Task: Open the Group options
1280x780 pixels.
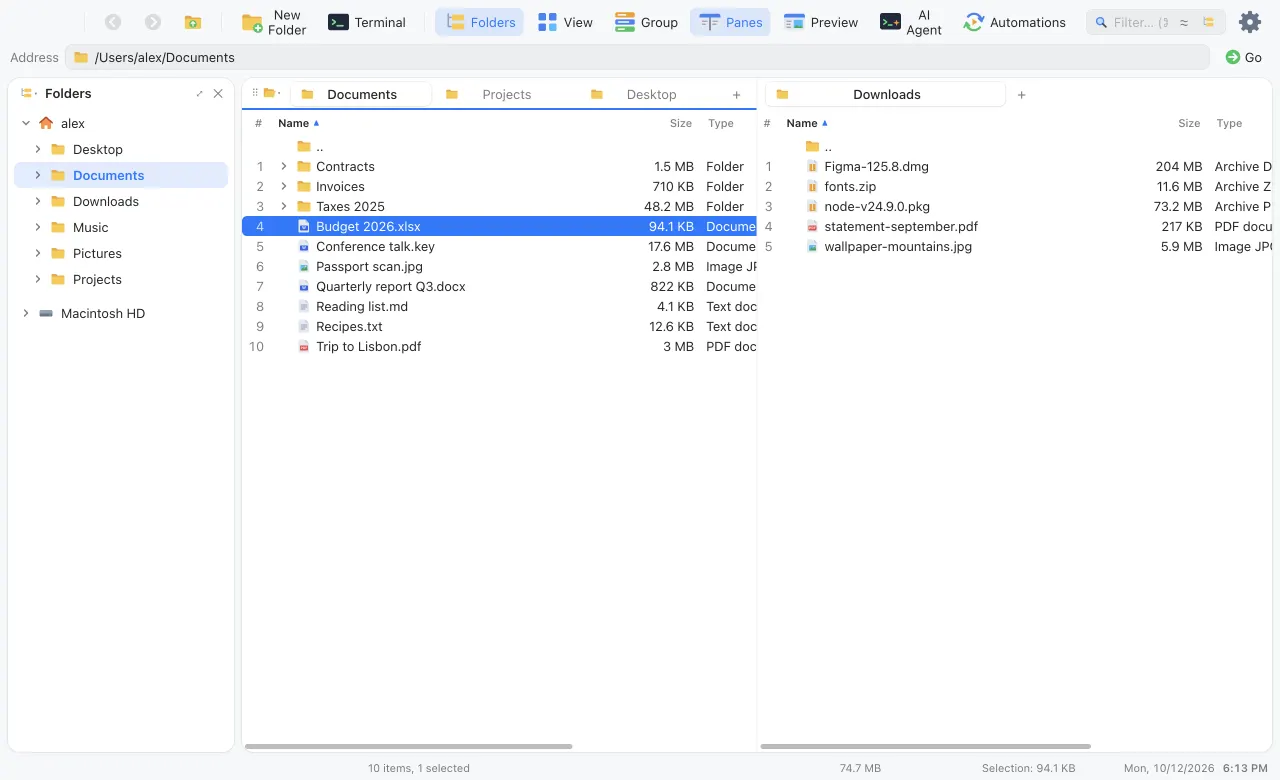Action: (x=646, y=22)
